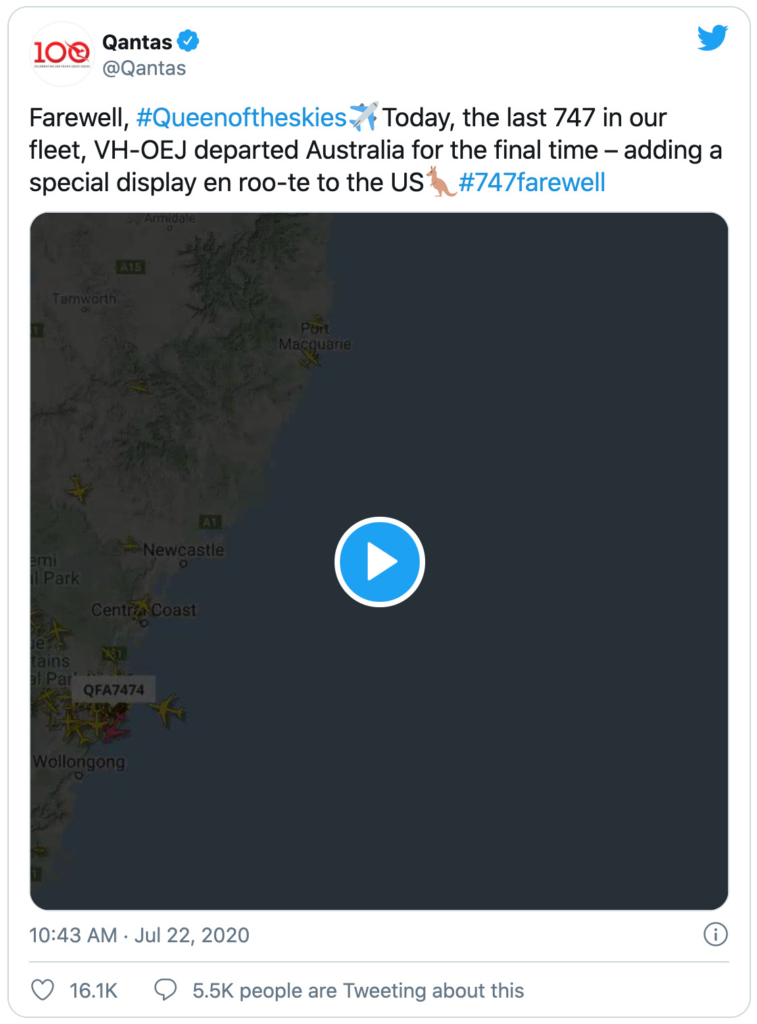Click the Qantas display name
The width and height of the screenshot is (757, 1024).
point(137,42)
